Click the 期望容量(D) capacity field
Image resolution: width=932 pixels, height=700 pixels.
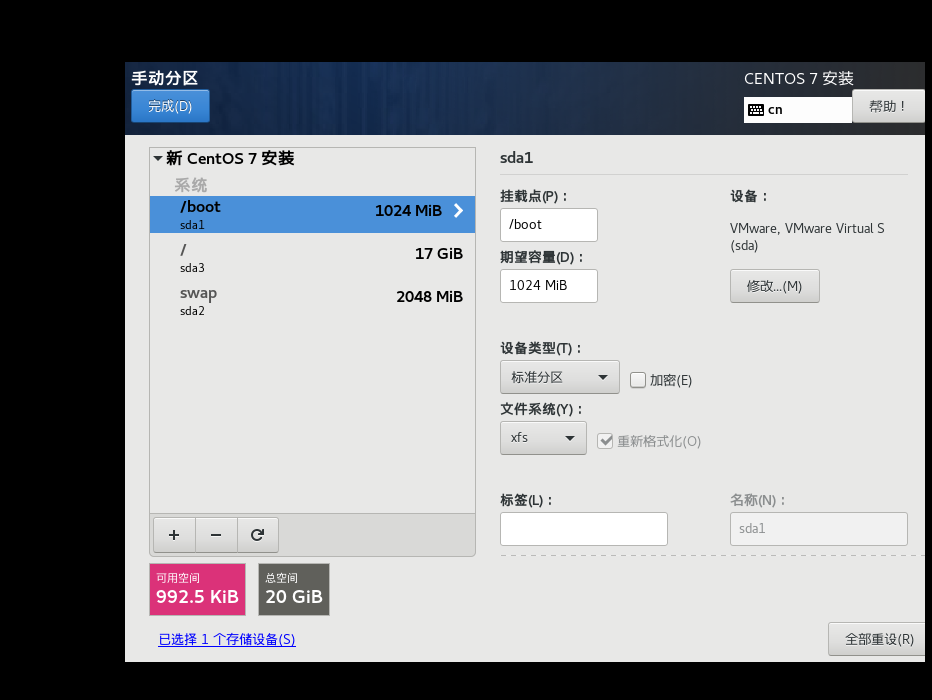click(549, 286)
